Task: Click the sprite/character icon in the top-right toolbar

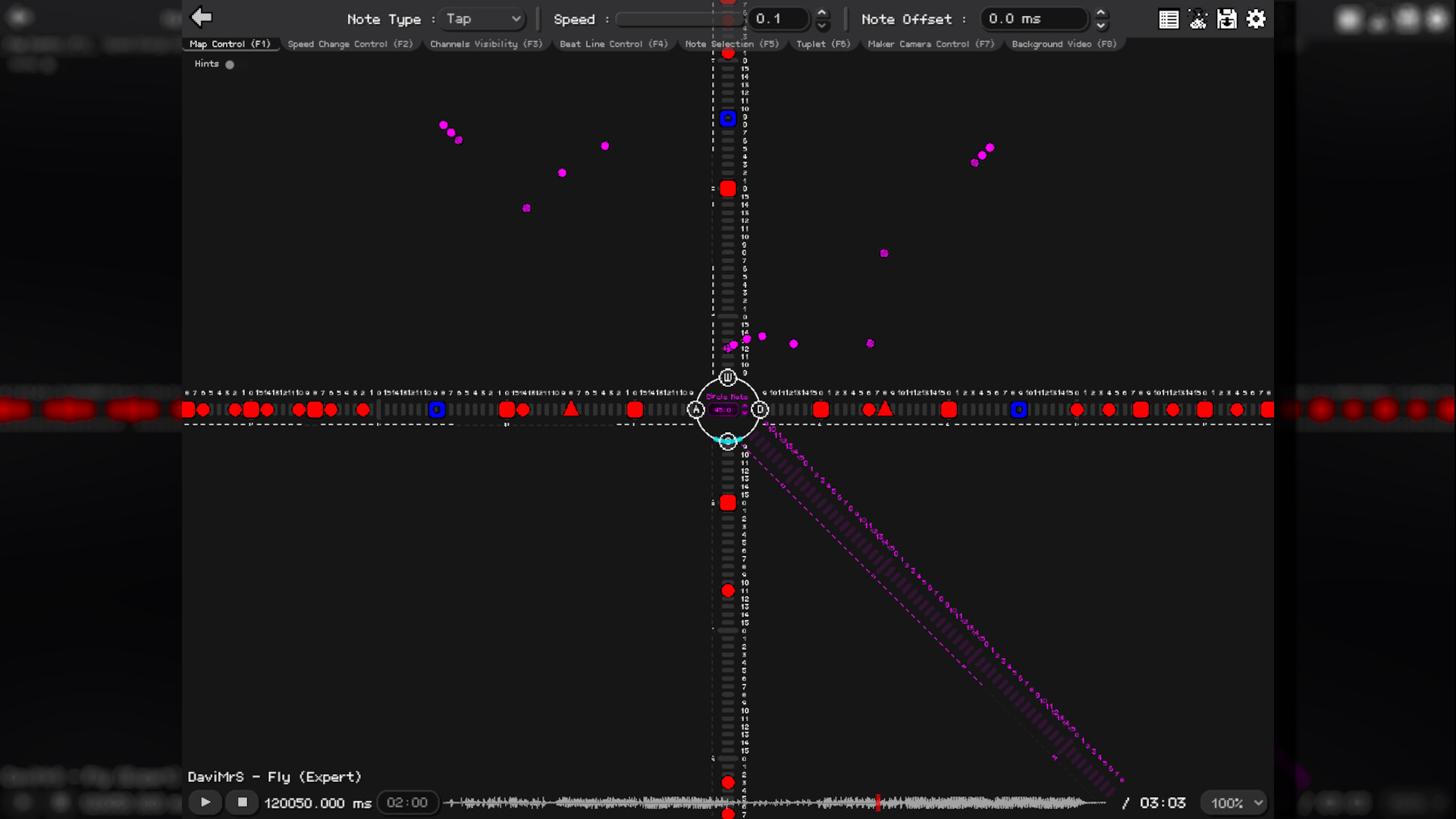Action: tap(1198, 19)
